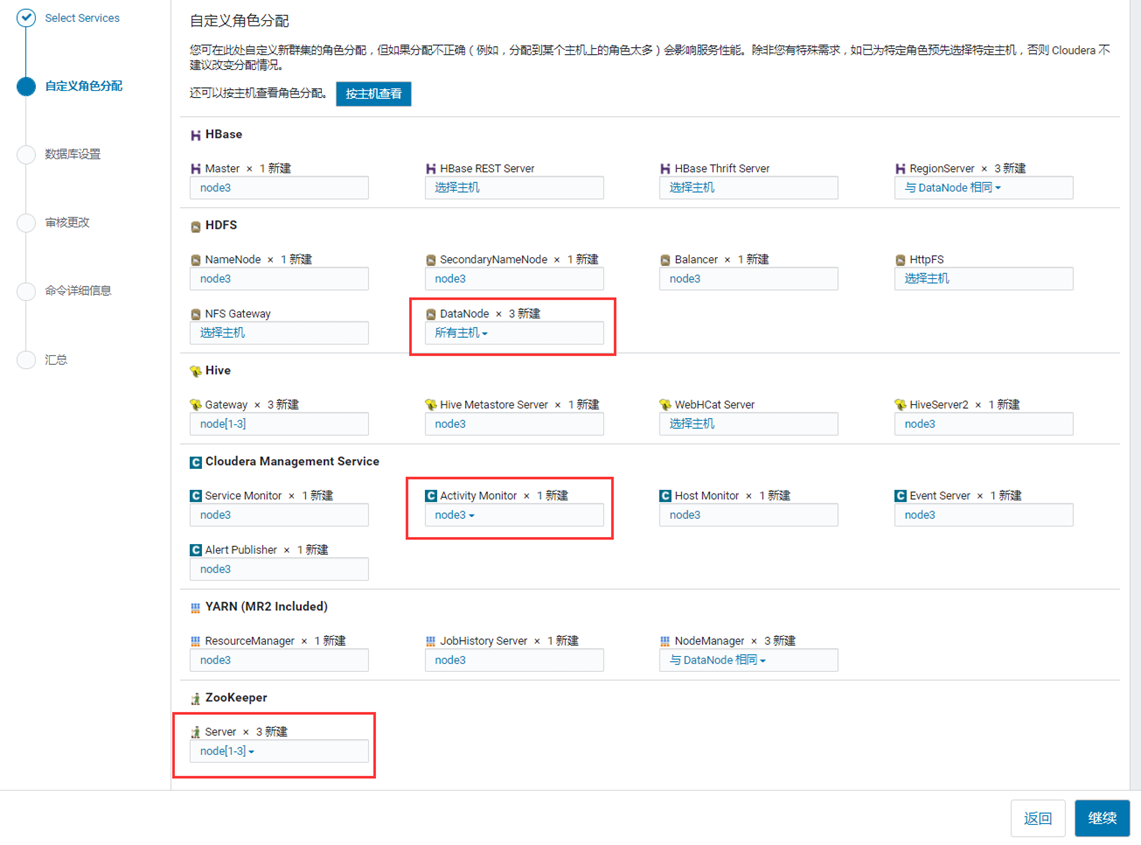Open the Activity Monitor node3 dropdown
Viewport: 1141px width, 845px height.
point(514,515)
